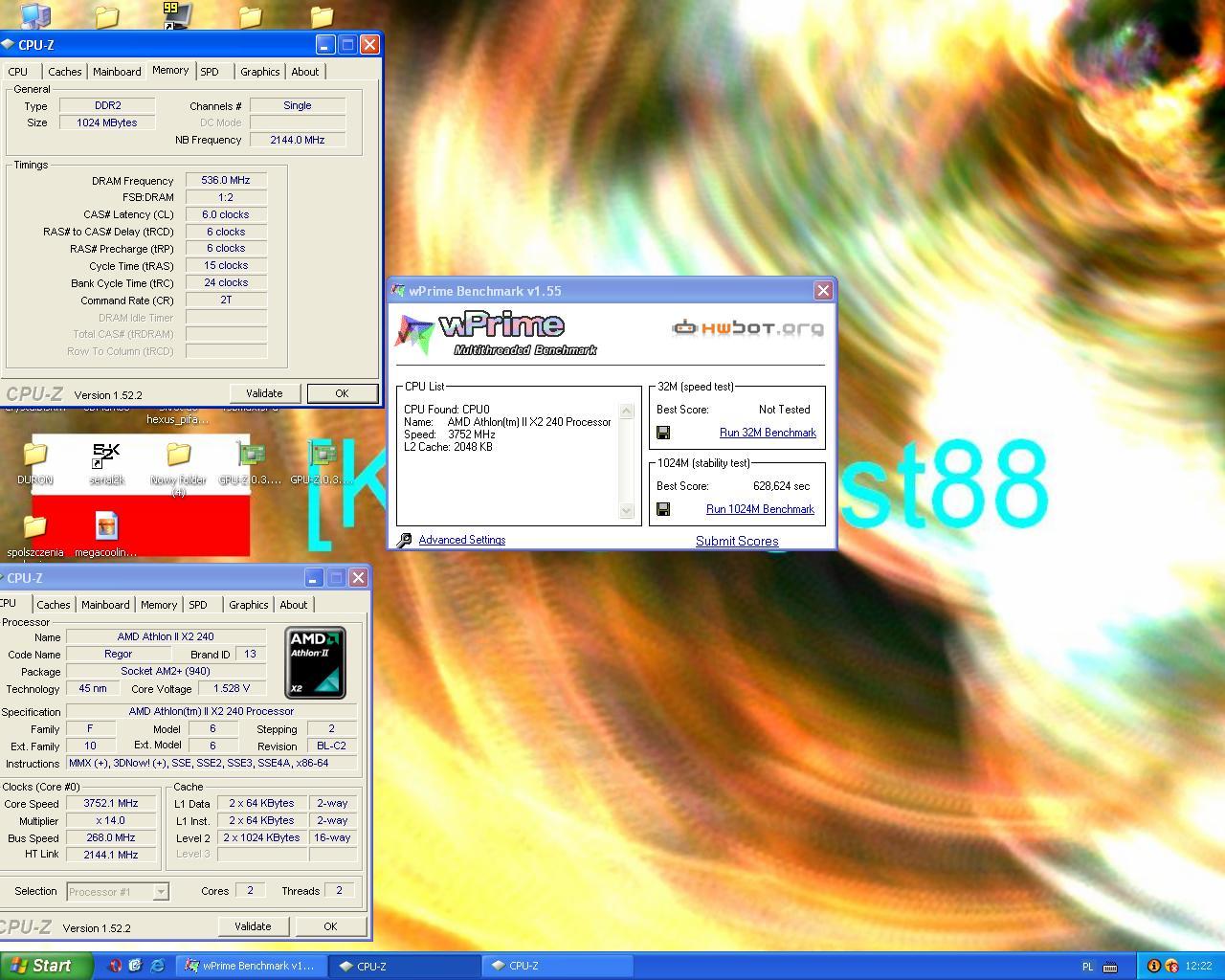The image size is (1225, 980).
Task: Open the Windows Start menu
Action: pyautogui.click(x=46, y=966)
